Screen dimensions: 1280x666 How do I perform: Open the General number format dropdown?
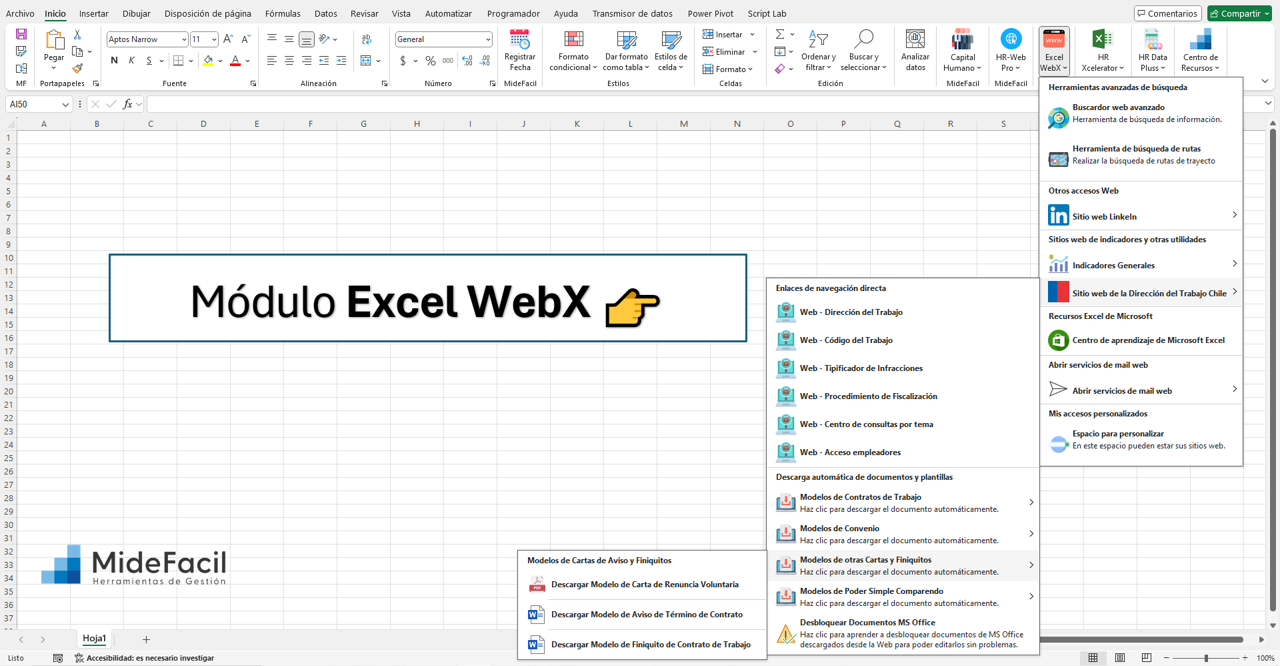488,39
